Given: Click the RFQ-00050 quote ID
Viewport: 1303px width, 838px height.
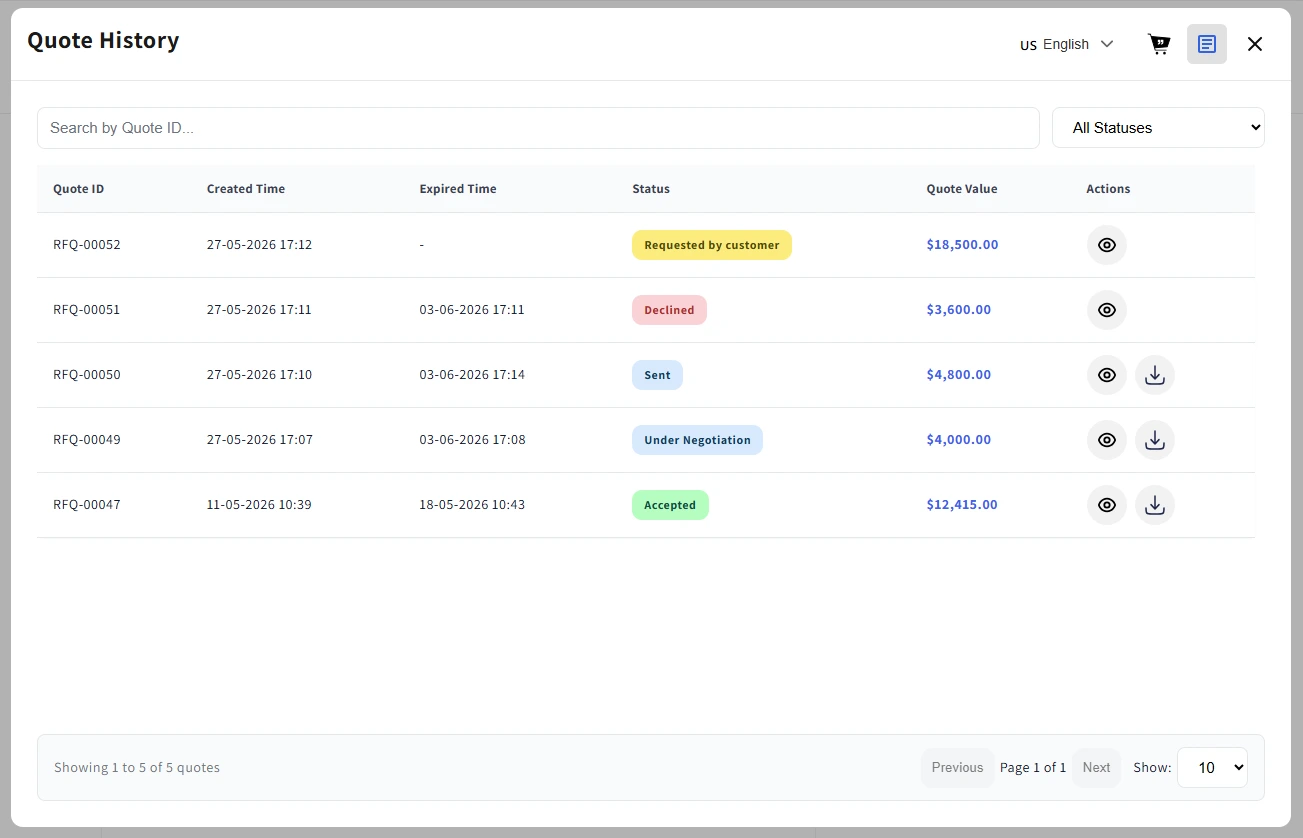Looking at the screenshot, I should 87,375.
